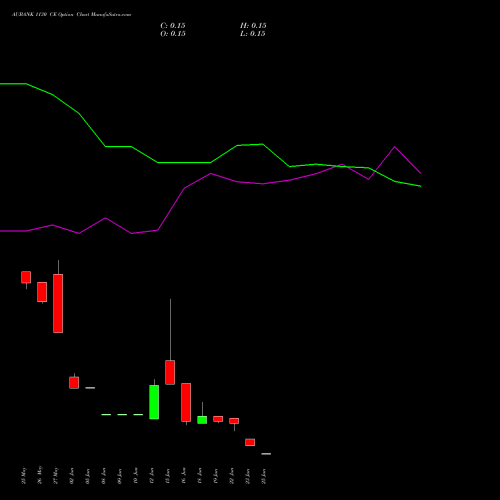Click the red candle with the longest upper wick
This screenshot has height=500, width=500.
pos(170,372)
